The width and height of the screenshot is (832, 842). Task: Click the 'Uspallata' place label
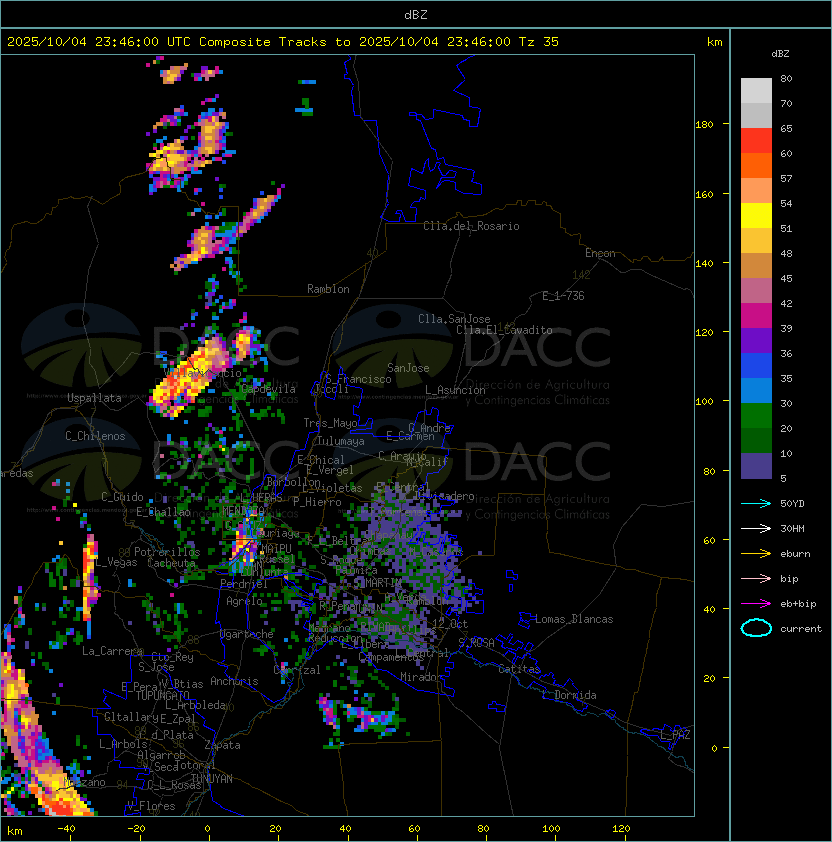click(x=94, y=398)
